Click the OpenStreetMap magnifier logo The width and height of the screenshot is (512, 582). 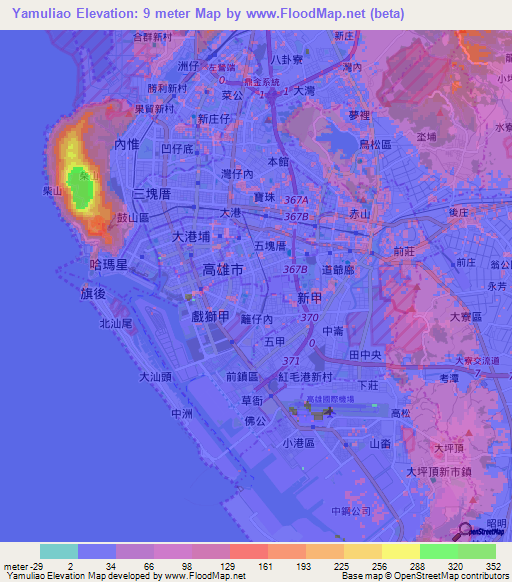463,532
